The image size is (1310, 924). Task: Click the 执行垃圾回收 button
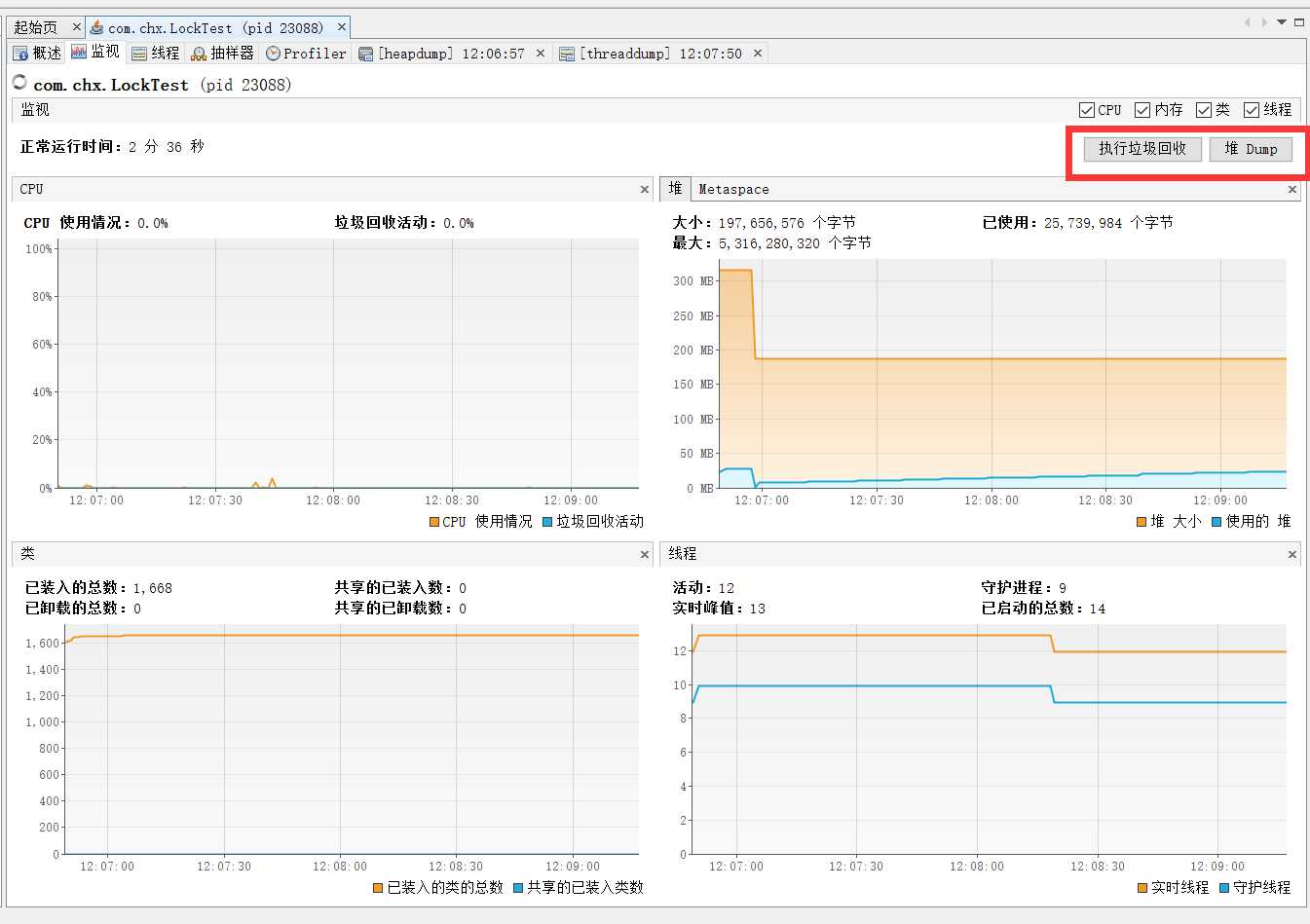(1142, 149)
